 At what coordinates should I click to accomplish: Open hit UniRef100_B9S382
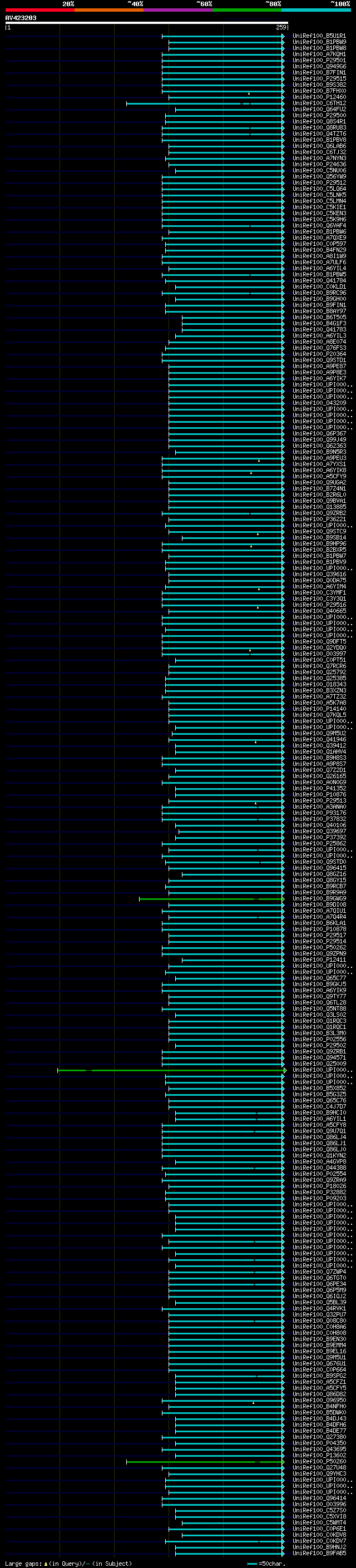tap(319, 85)
